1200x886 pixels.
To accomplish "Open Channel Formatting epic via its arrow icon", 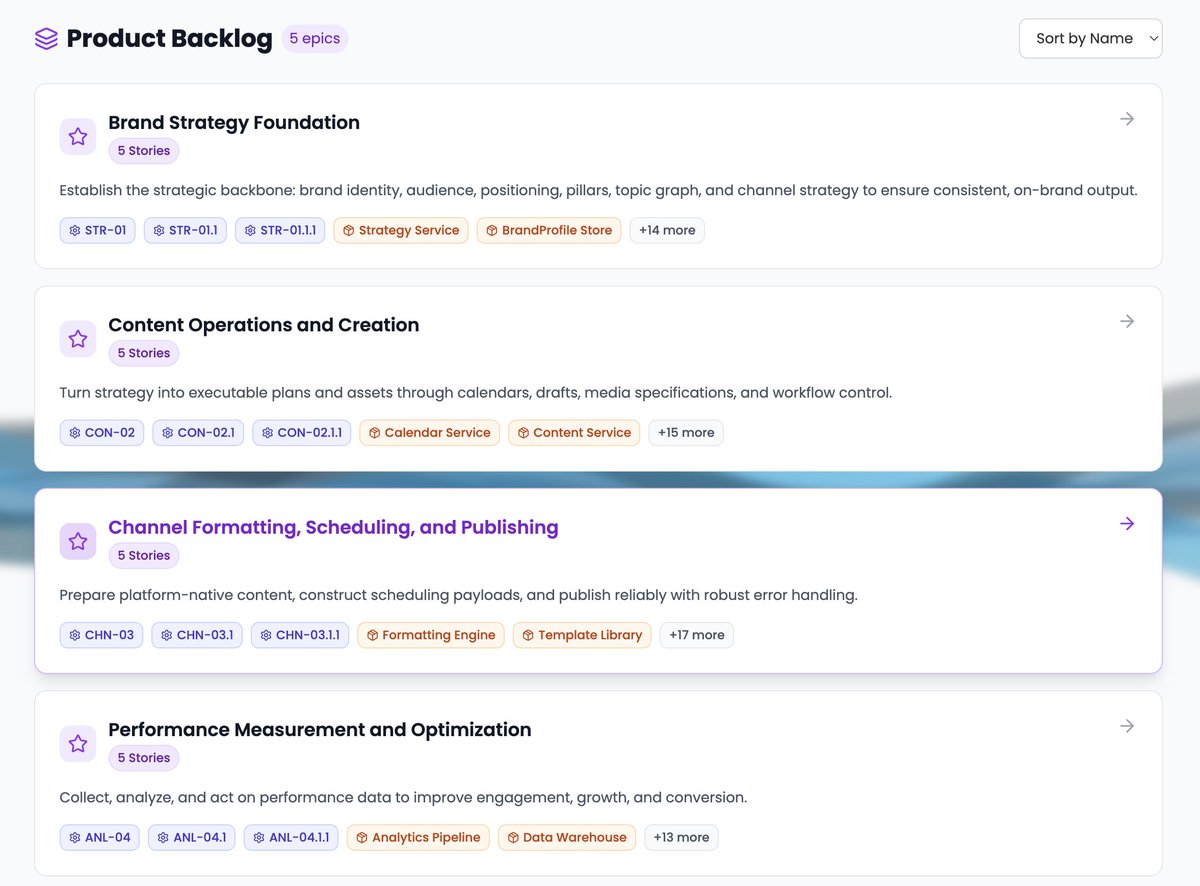I will point(1127,523).
